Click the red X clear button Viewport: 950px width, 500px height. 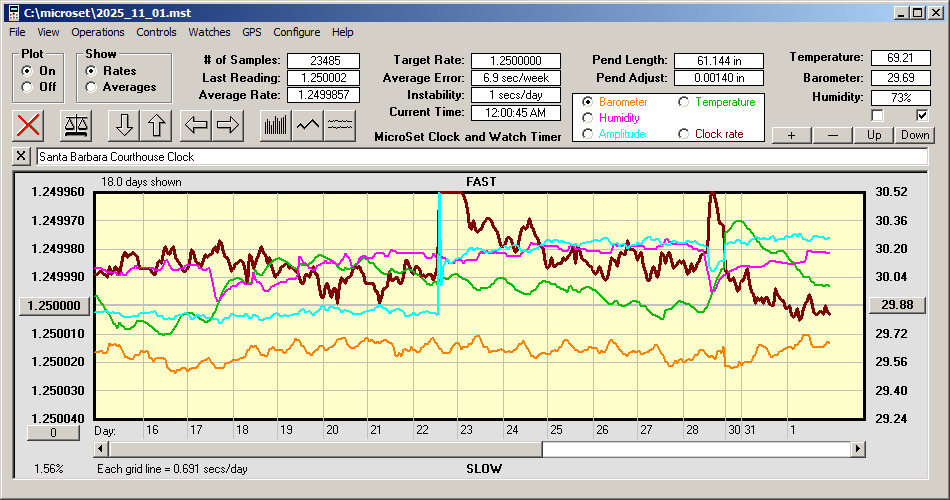(x=30, y=126)
